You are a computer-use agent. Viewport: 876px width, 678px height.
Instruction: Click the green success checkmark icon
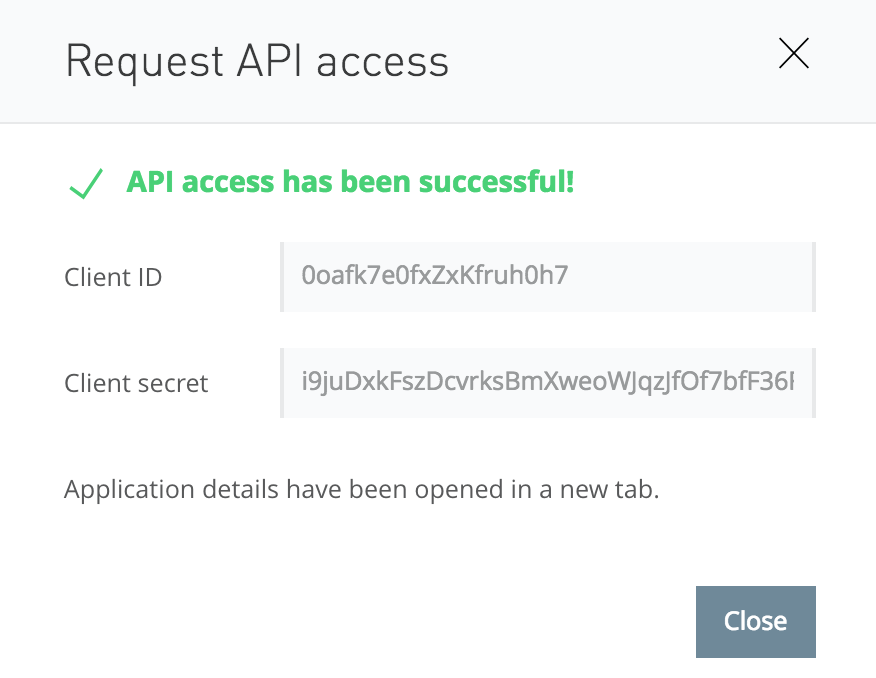click(x=86, y=184)
